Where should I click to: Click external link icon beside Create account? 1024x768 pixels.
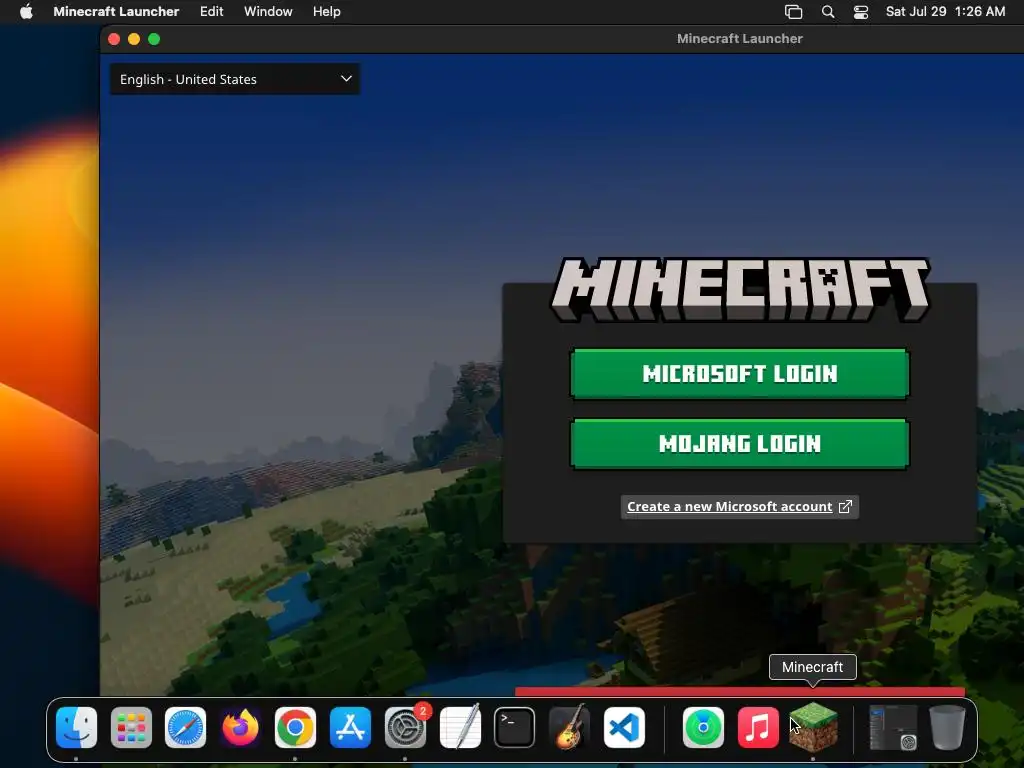(x=845, y=507)
